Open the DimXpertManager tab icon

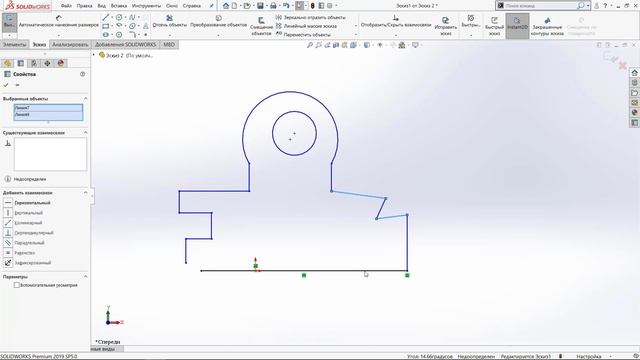click(x=47, y=63)
